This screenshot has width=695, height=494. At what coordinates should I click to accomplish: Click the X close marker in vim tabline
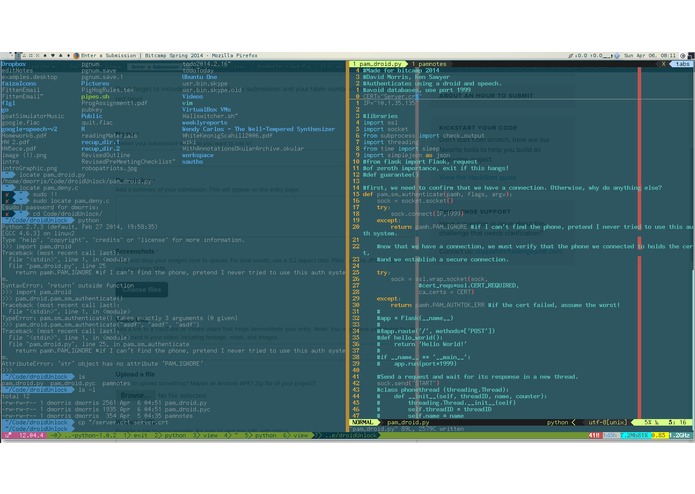pos(664,64)
